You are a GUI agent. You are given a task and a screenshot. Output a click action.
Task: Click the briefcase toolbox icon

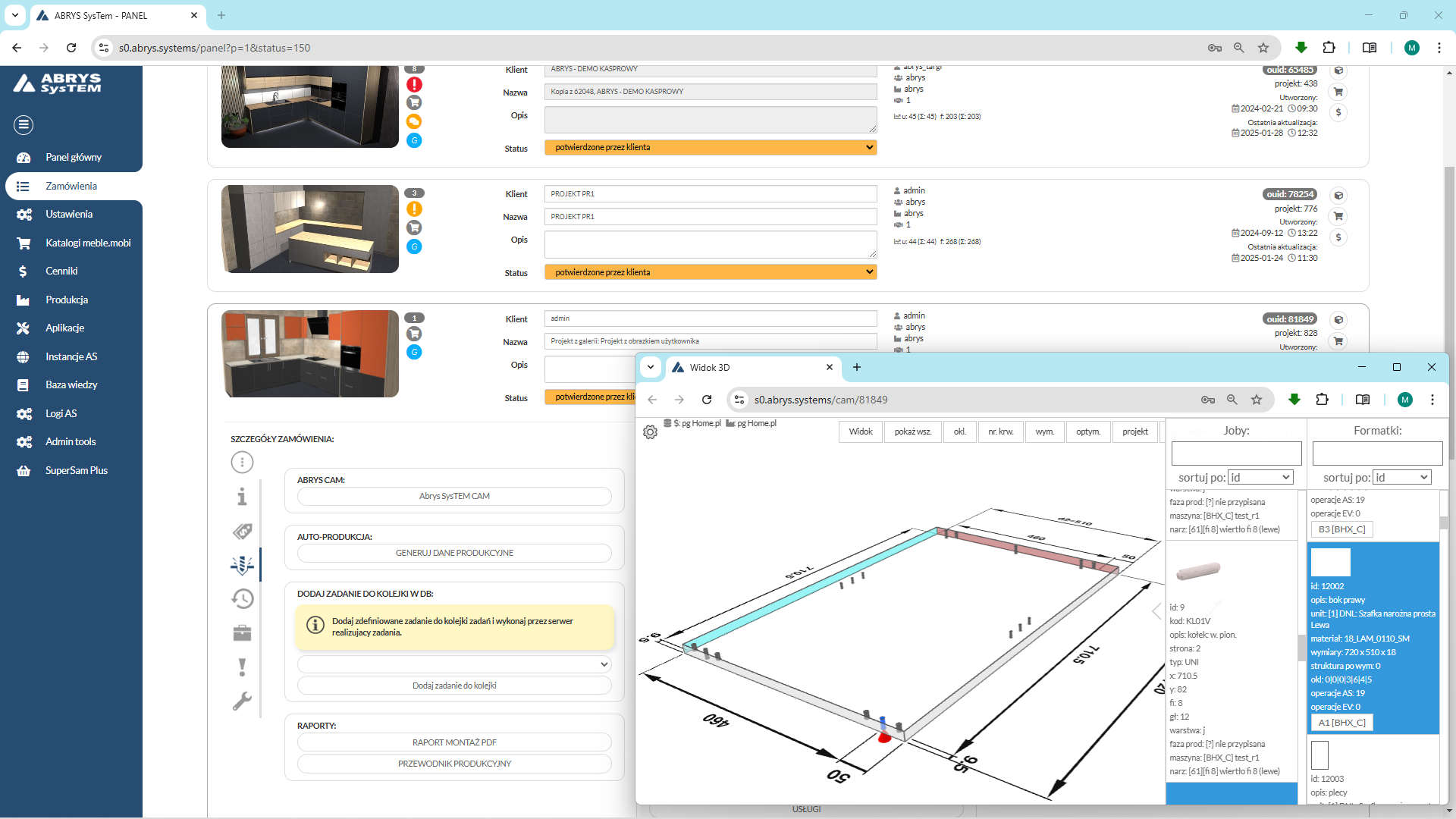tap(242, 632)
